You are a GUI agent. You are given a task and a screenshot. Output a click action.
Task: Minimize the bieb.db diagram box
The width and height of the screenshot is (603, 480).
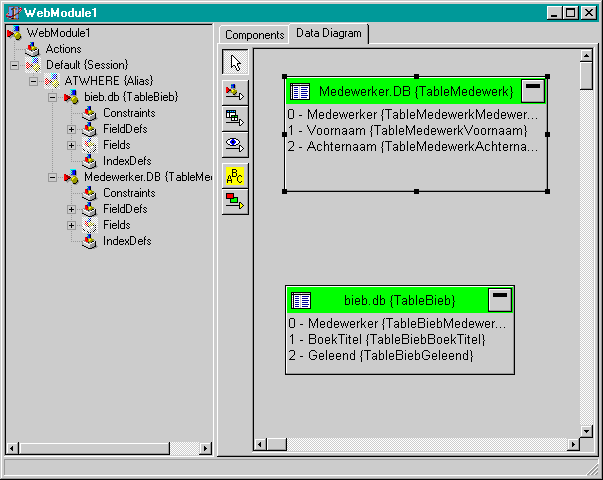[499, 299]
